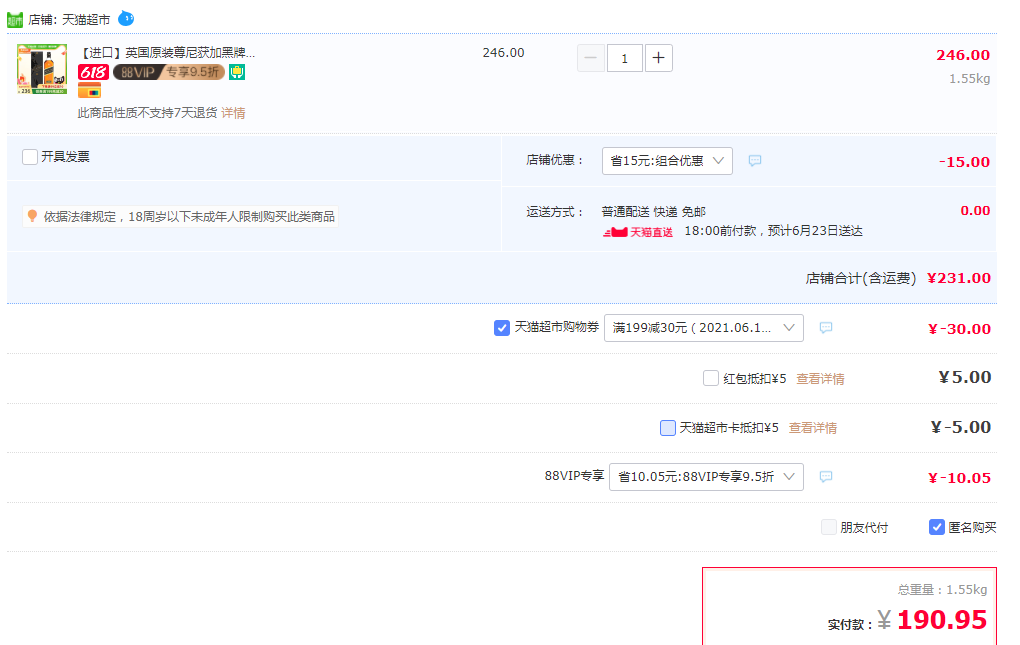Click the 88VIP专享 label
The image size is (1020, 645).
[x=574, y=476]
